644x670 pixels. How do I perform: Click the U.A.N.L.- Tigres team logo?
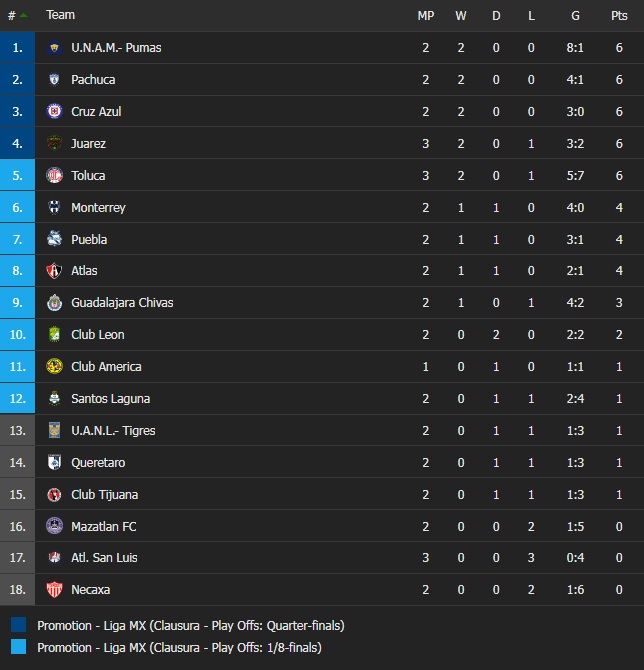pos(55,431)
